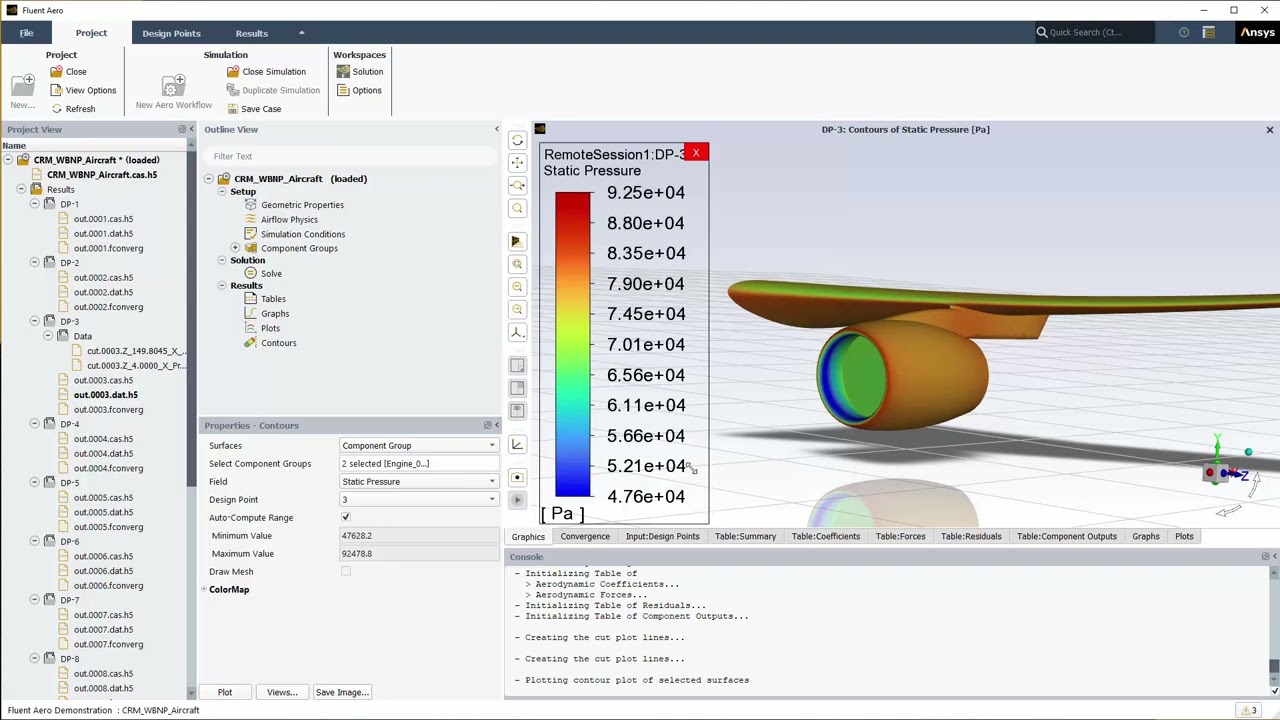Click the greyed play arrow icon

[517, 499]
